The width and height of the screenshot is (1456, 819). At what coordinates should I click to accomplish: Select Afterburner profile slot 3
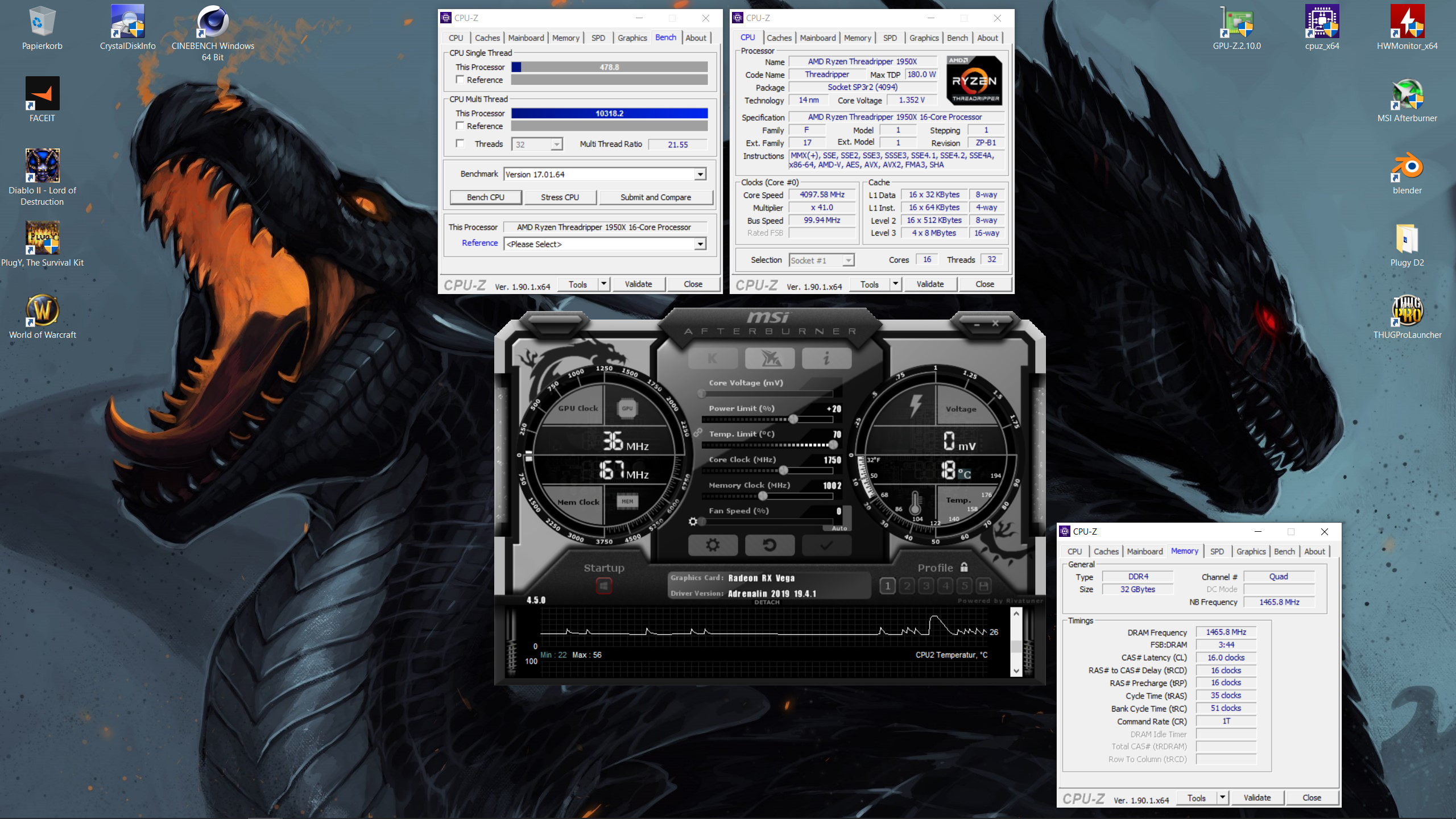(x=926, y=586)
